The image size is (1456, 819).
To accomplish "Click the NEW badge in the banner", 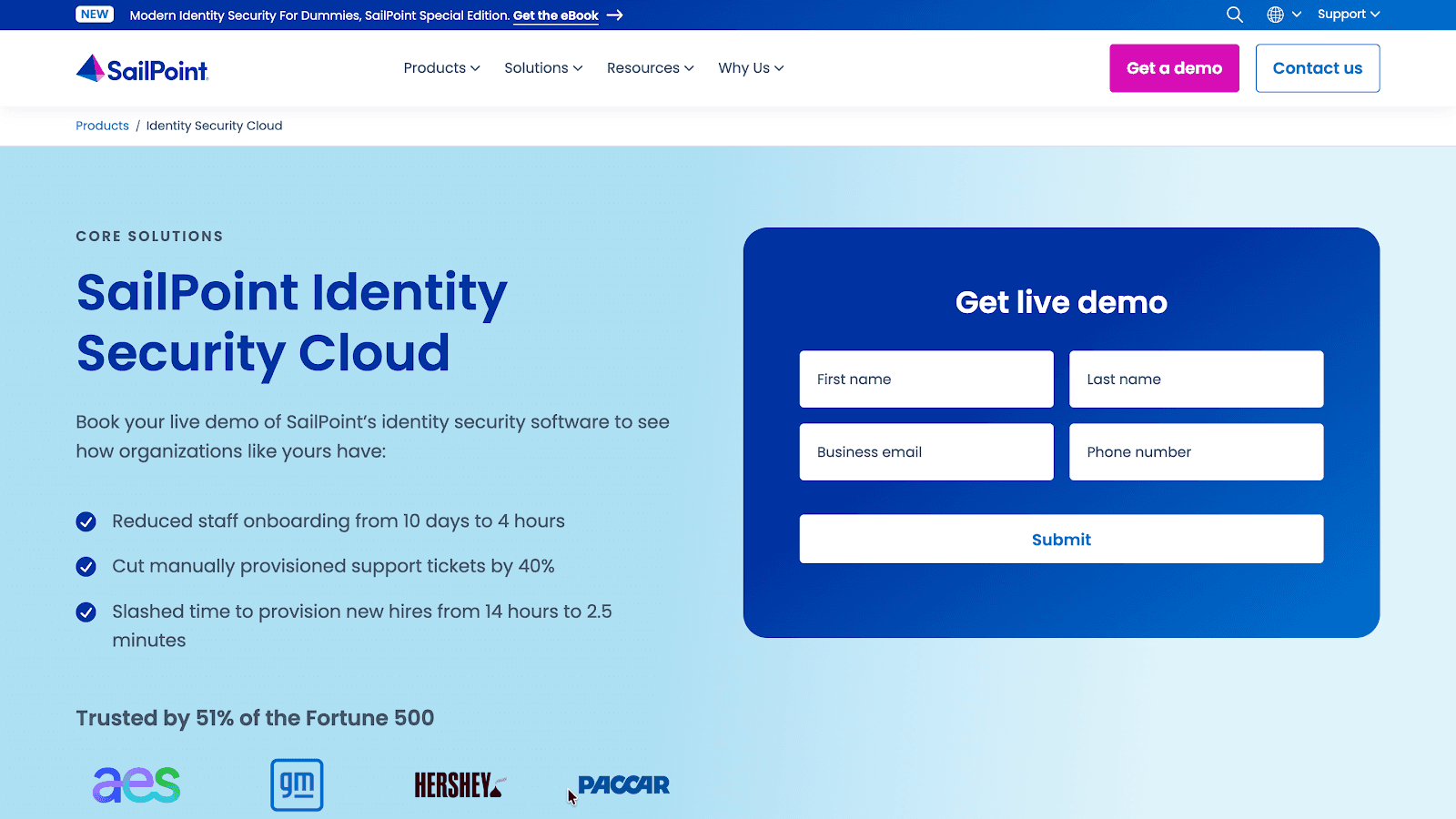I will point(94,14).
